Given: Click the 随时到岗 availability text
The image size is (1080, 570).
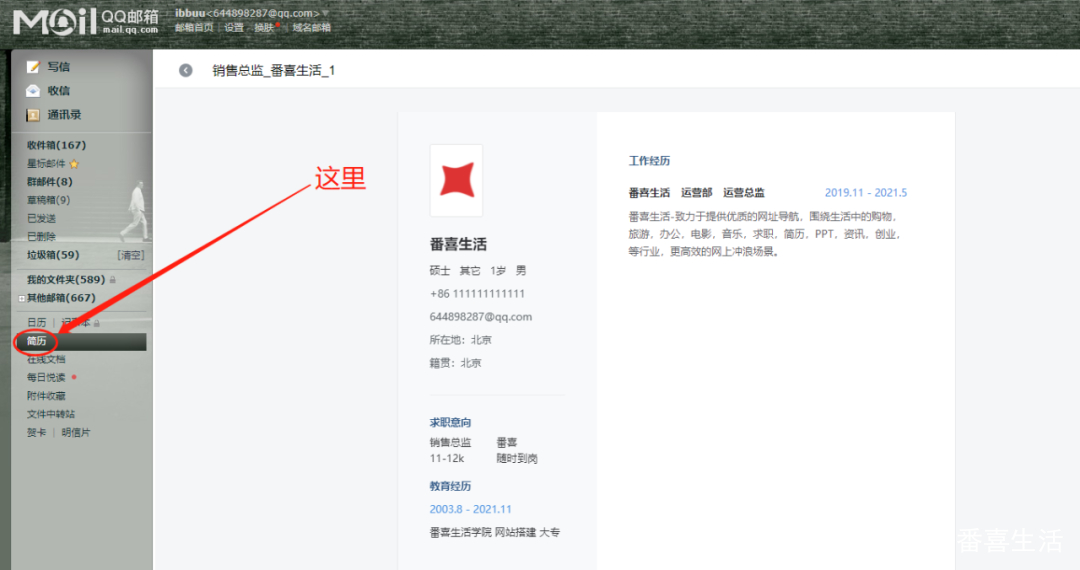Looking at the screenshot, I should 517,458.
